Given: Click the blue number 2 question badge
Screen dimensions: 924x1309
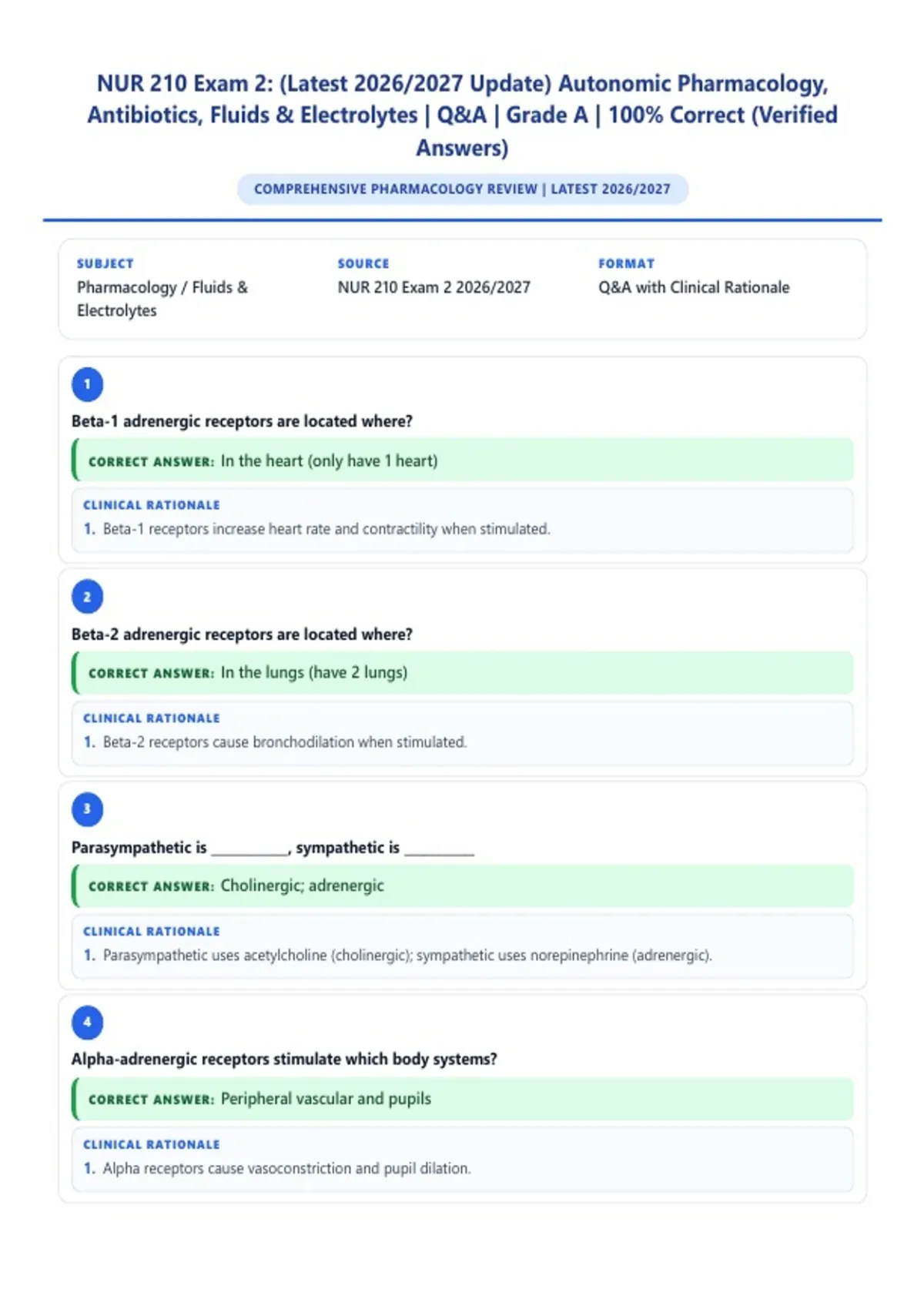Looking at the screenshot, I should 87,597.
